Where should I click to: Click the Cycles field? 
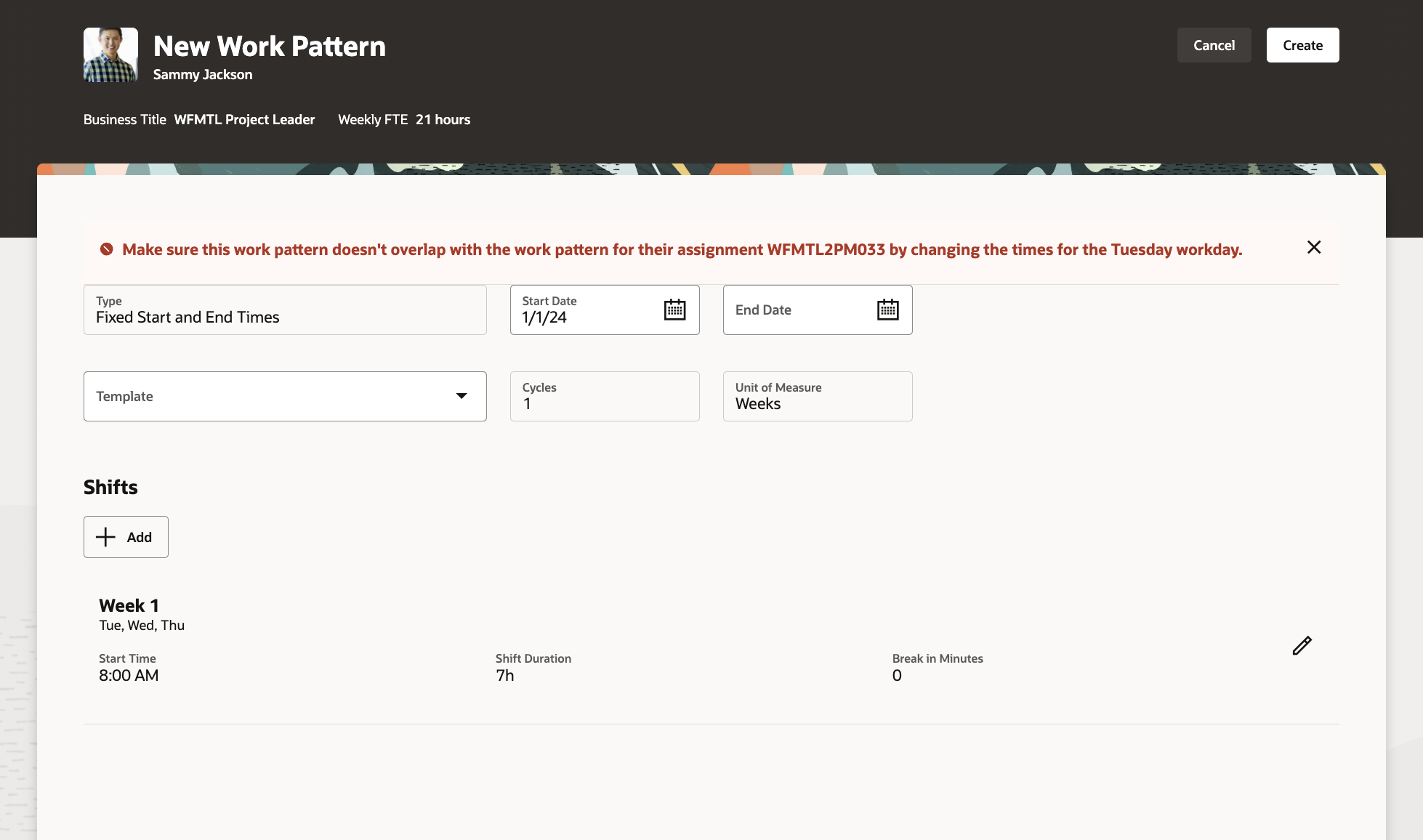(604, 397)
